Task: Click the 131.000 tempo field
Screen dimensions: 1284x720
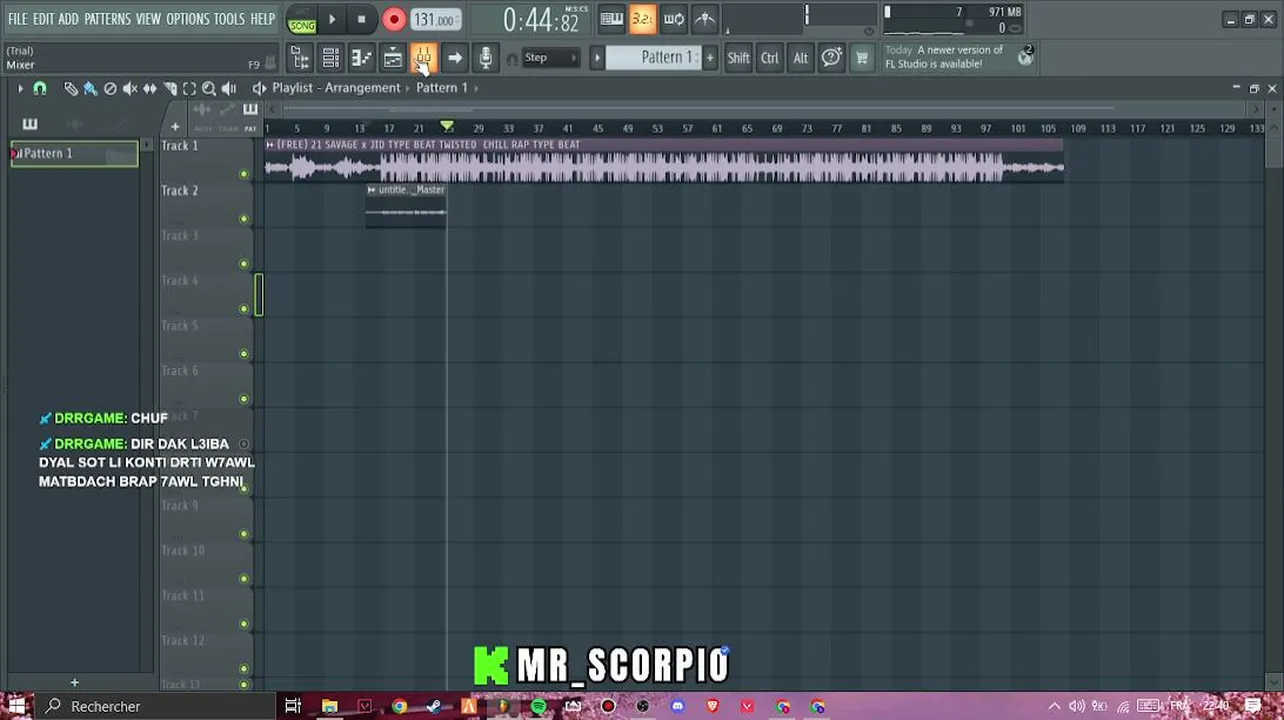Action: point(435,20)
